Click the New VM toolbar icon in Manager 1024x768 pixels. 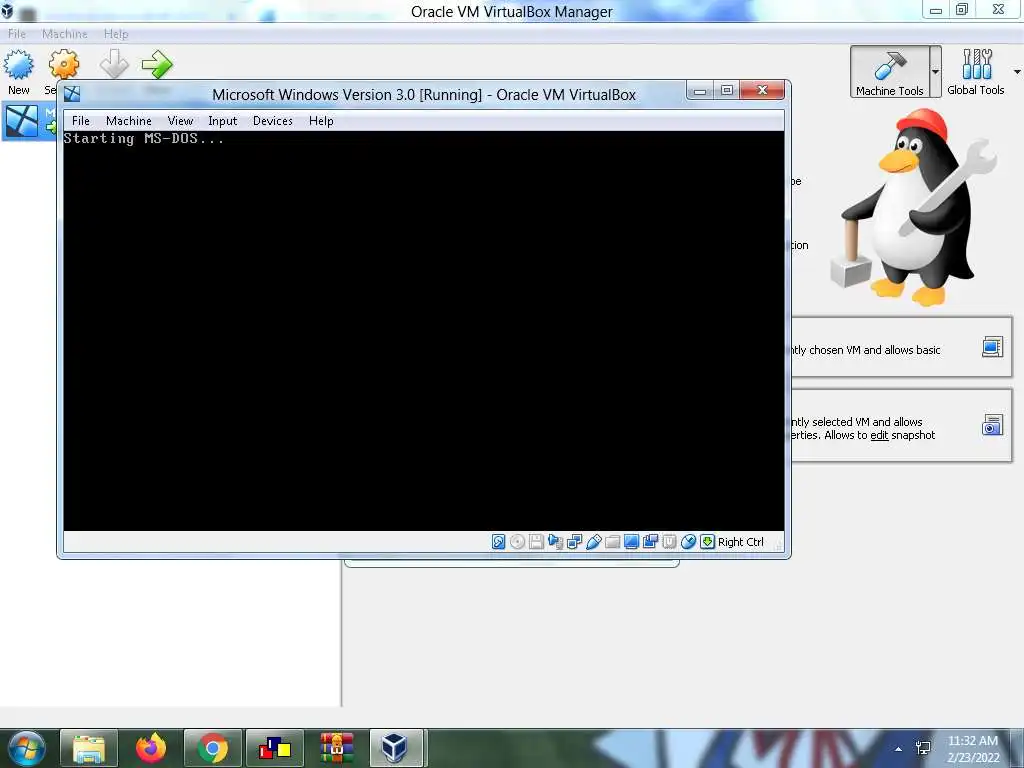(18, 65)
